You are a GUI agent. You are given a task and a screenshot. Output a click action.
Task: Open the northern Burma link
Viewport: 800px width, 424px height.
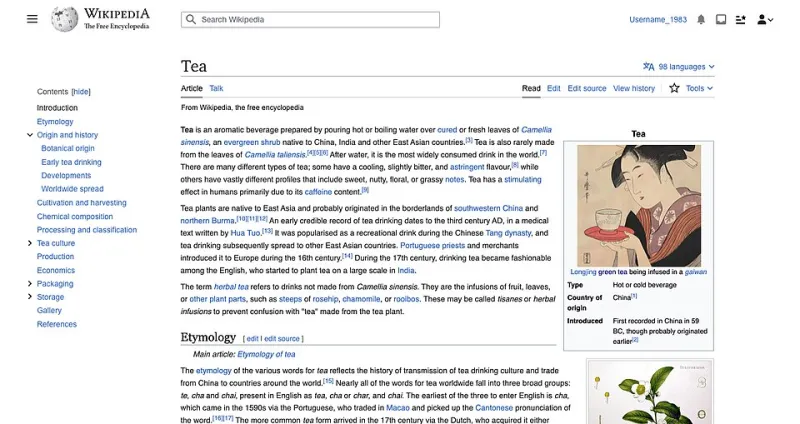(207, 220)
